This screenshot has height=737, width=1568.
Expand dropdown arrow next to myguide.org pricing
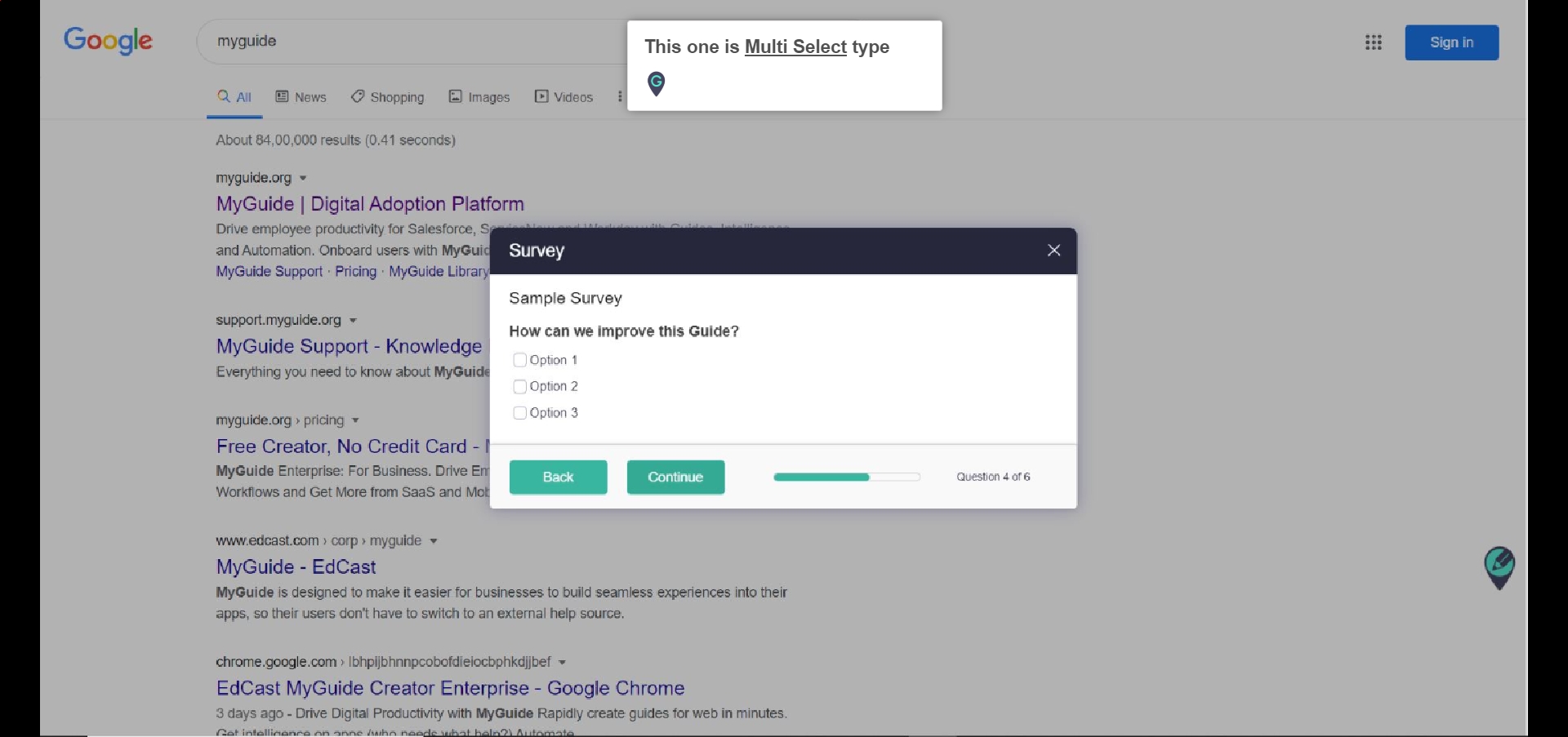(x=355, y=420)
